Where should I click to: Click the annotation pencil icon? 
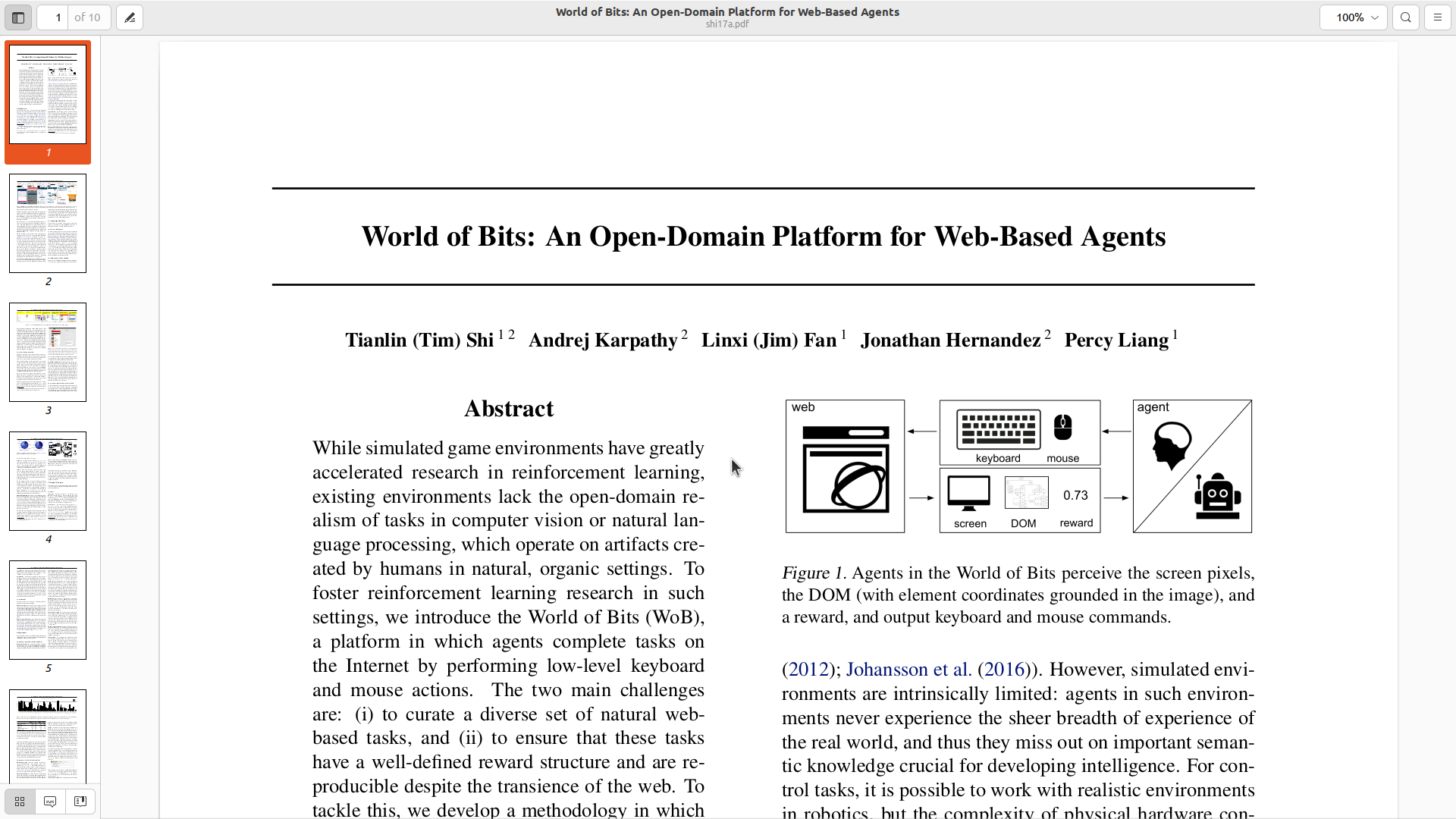[x=130, y=17]
